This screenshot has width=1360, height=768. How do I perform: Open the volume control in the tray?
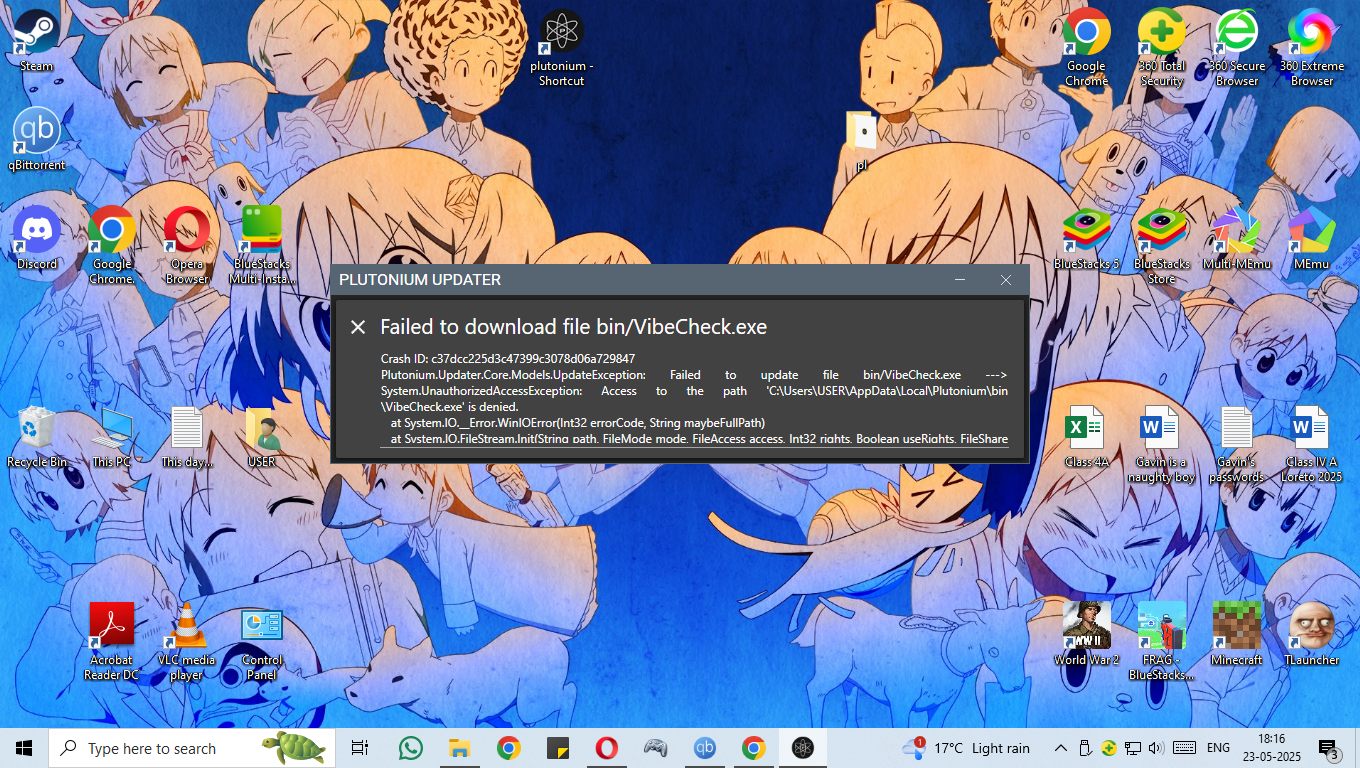click(x=1156, y=748)
